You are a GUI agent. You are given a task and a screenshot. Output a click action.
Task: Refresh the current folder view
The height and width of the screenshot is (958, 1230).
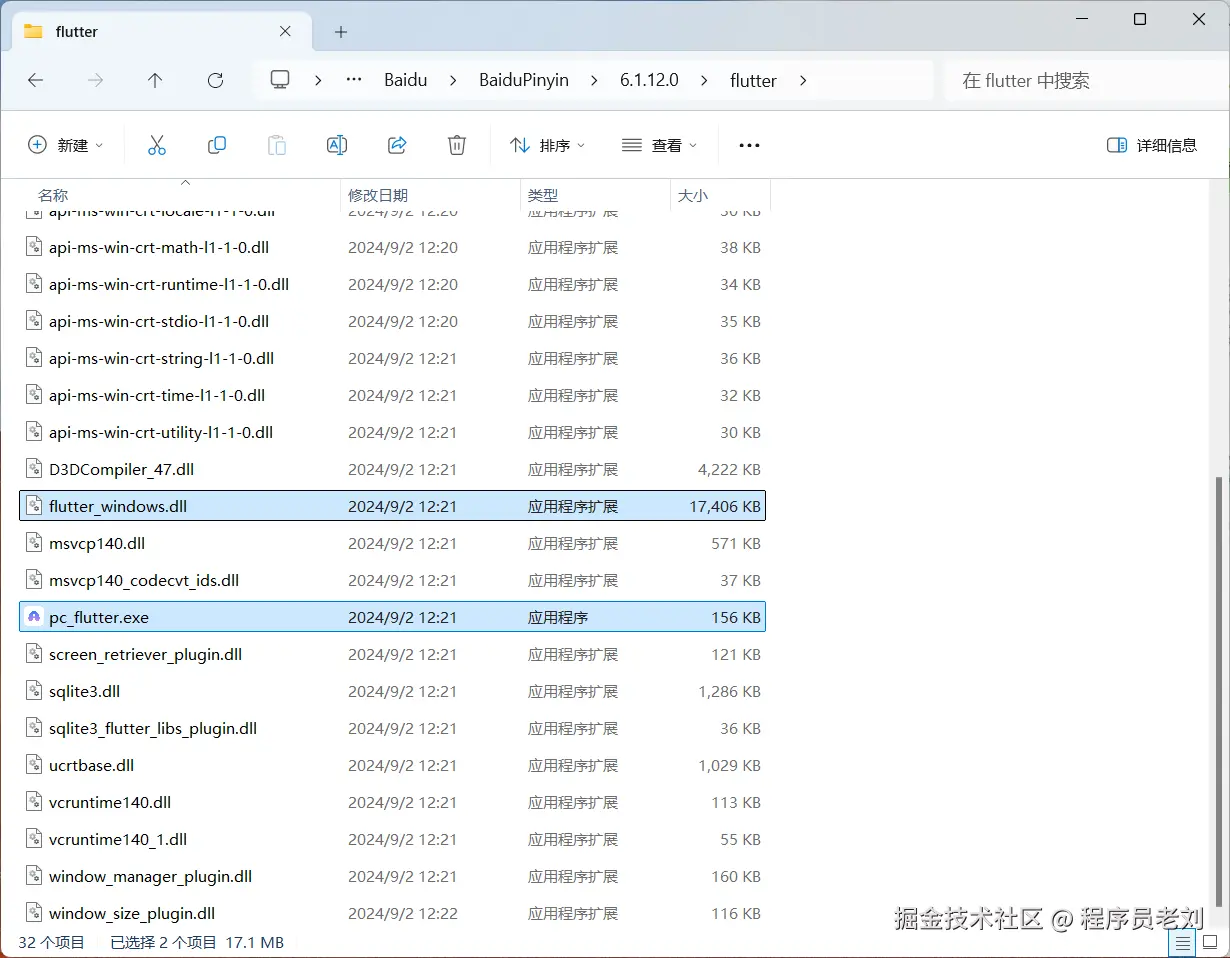215,80
